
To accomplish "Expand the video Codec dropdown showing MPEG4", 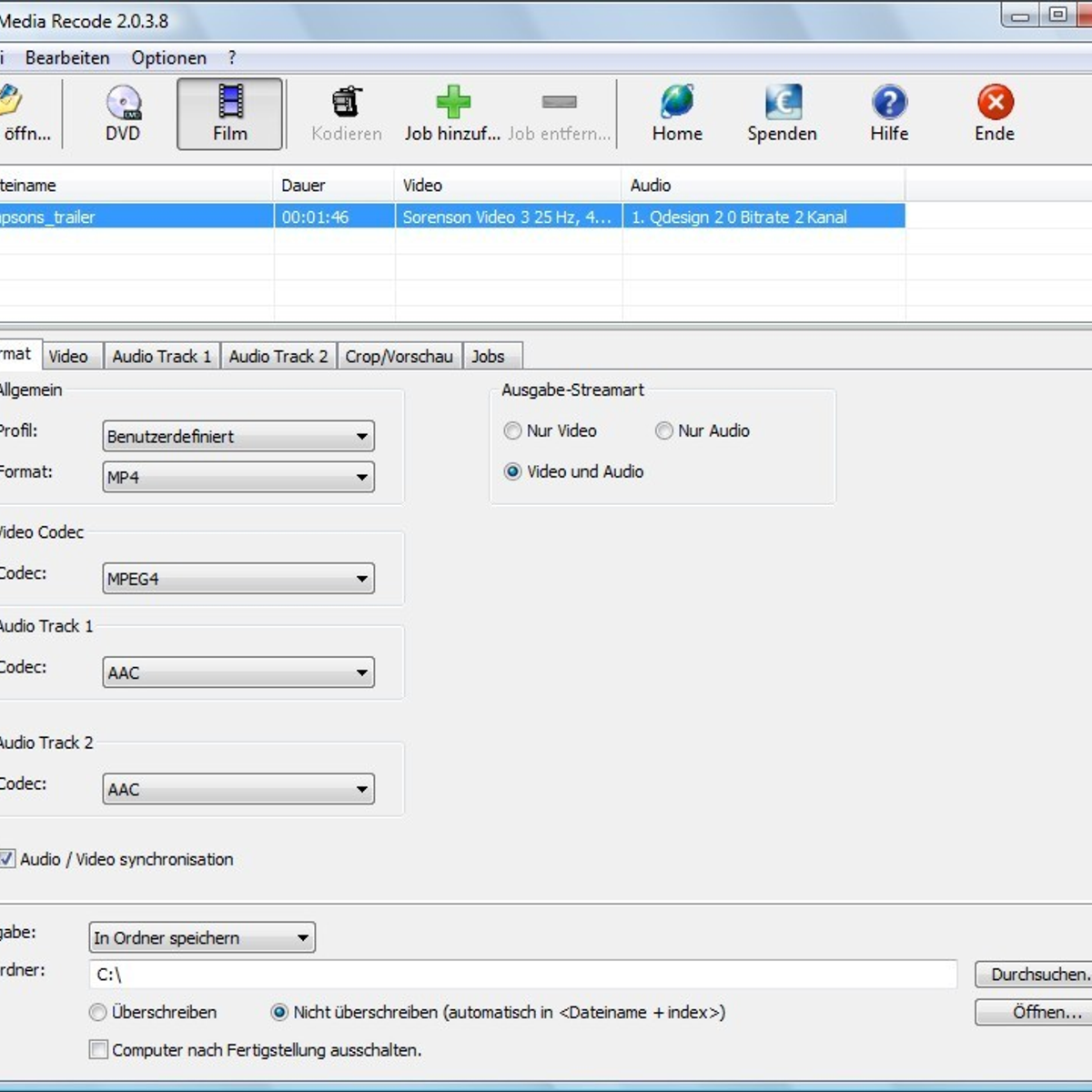I will 238,579.
